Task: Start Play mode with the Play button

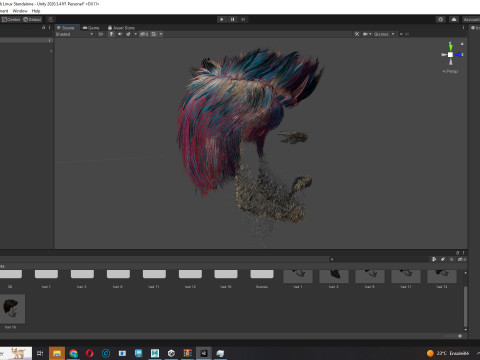Action: coord(222,19)
